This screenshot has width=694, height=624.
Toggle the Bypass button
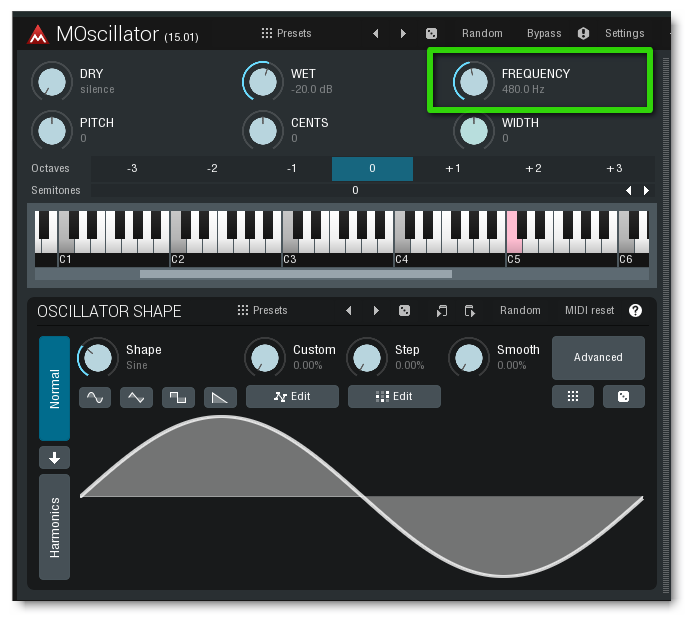click(544, 33)
